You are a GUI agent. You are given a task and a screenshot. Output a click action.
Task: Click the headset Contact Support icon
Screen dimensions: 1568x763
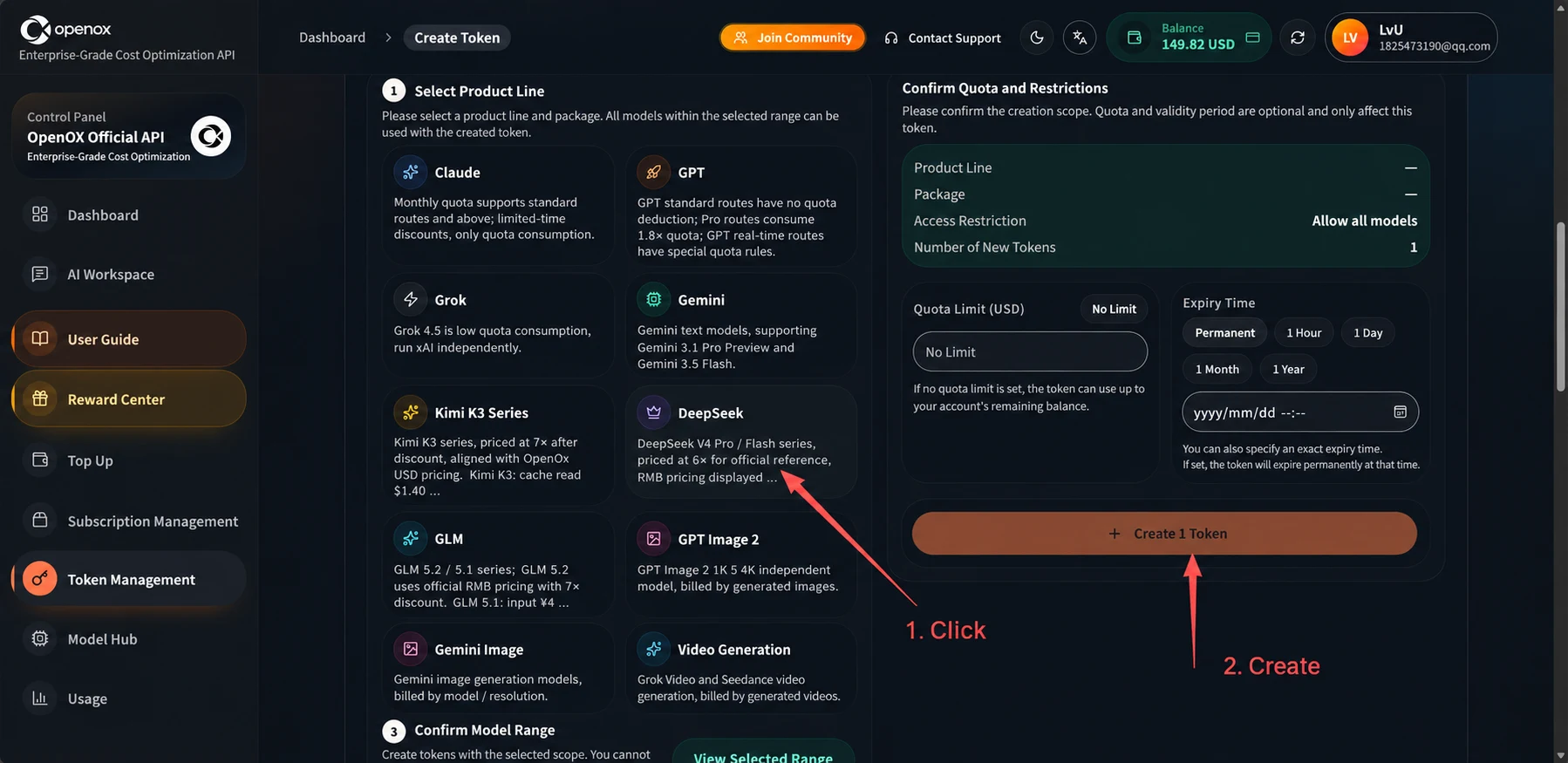point(890,38)
